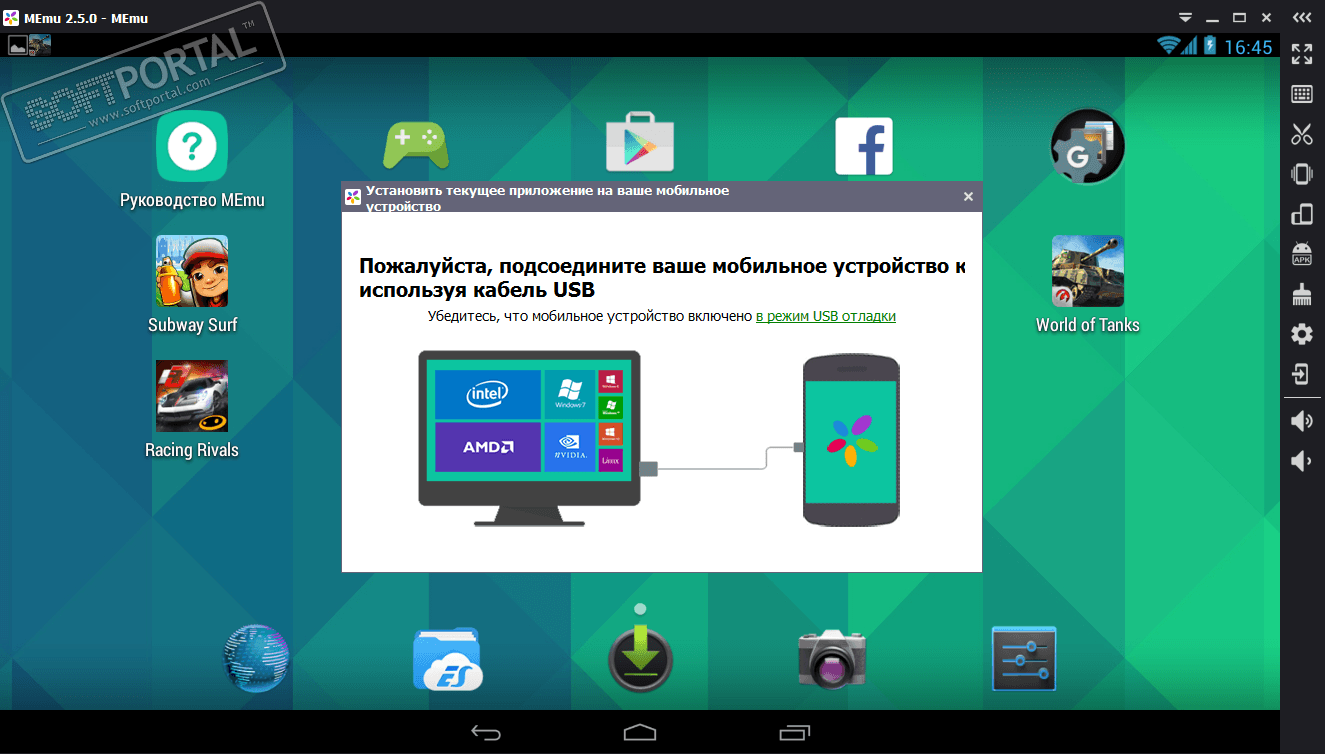Viewport: 1325px width, 754px height.
Task: Launch World of Tanks
Action: [1087, 284]
